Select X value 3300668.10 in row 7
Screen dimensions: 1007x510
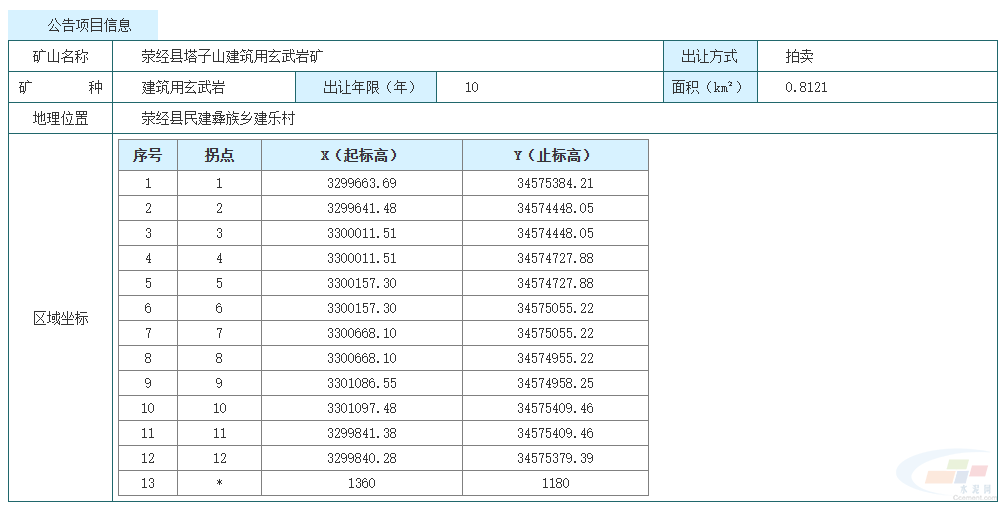coord(362,333)
